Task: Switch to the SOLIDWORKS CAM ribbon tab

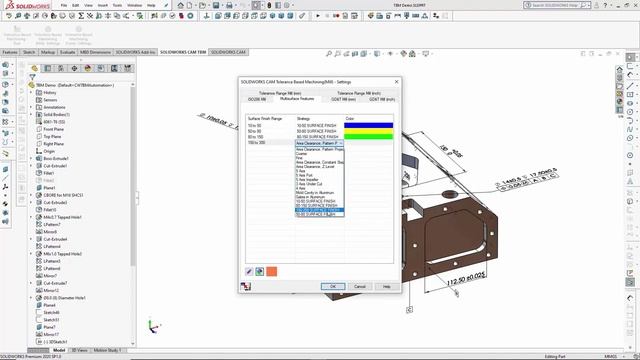Action: click(x=229, y=52)
